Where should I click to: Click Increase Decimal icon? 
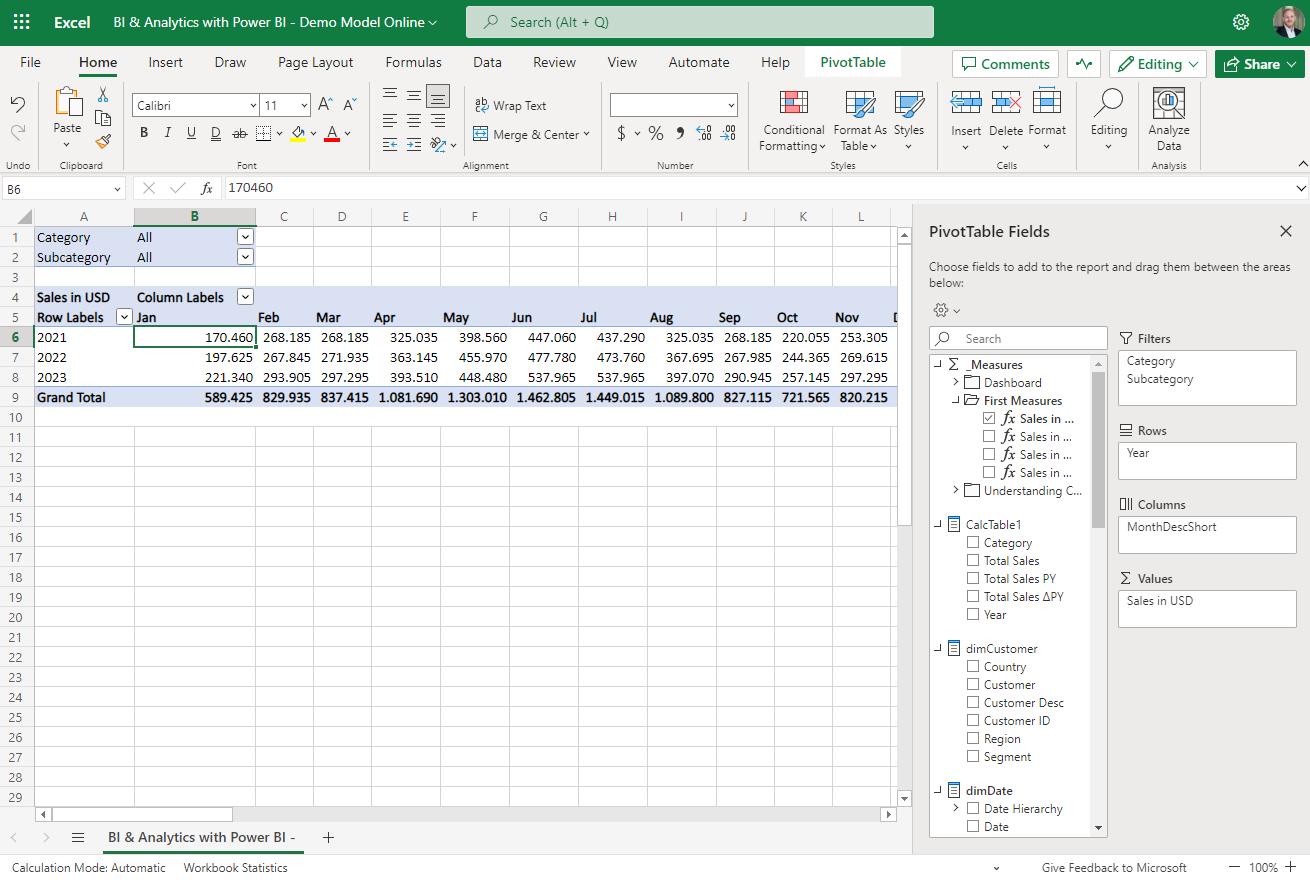point(704,133)
